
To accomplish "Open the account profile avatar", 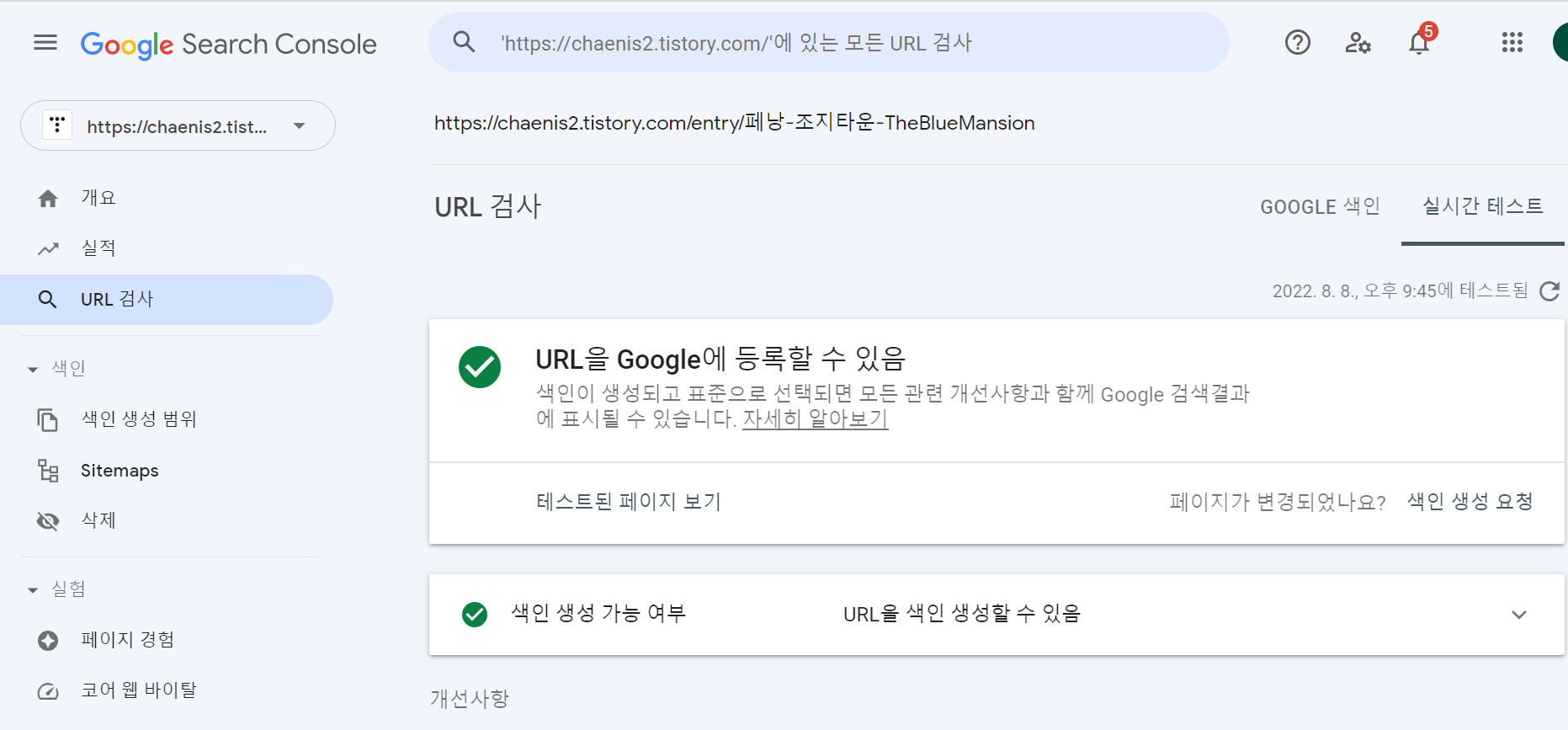I will coord(1560,42).
